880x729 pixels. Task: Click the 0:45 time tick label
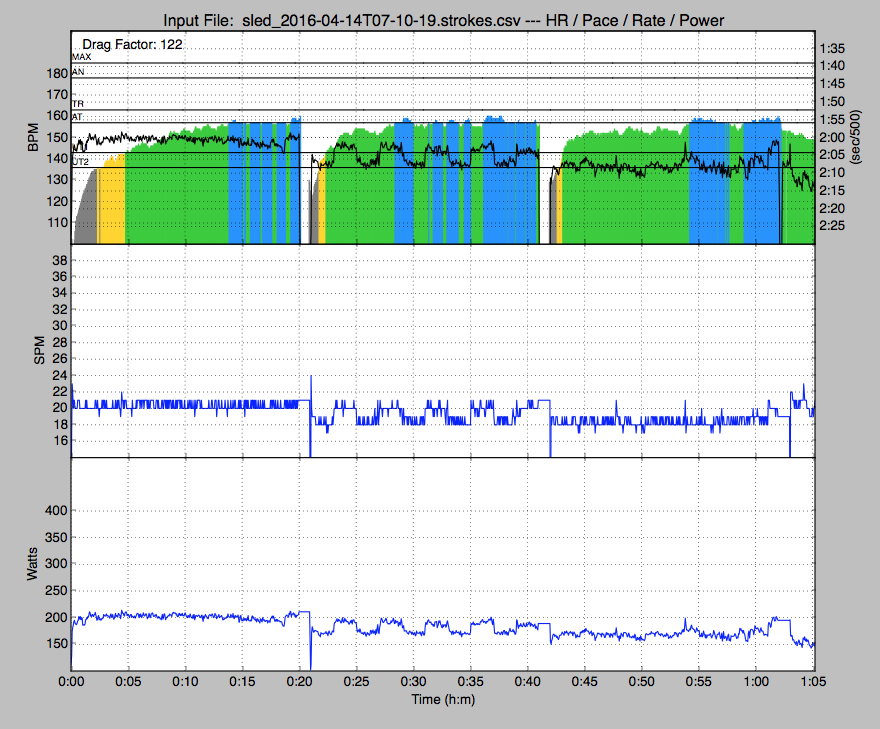click(585, 680)
